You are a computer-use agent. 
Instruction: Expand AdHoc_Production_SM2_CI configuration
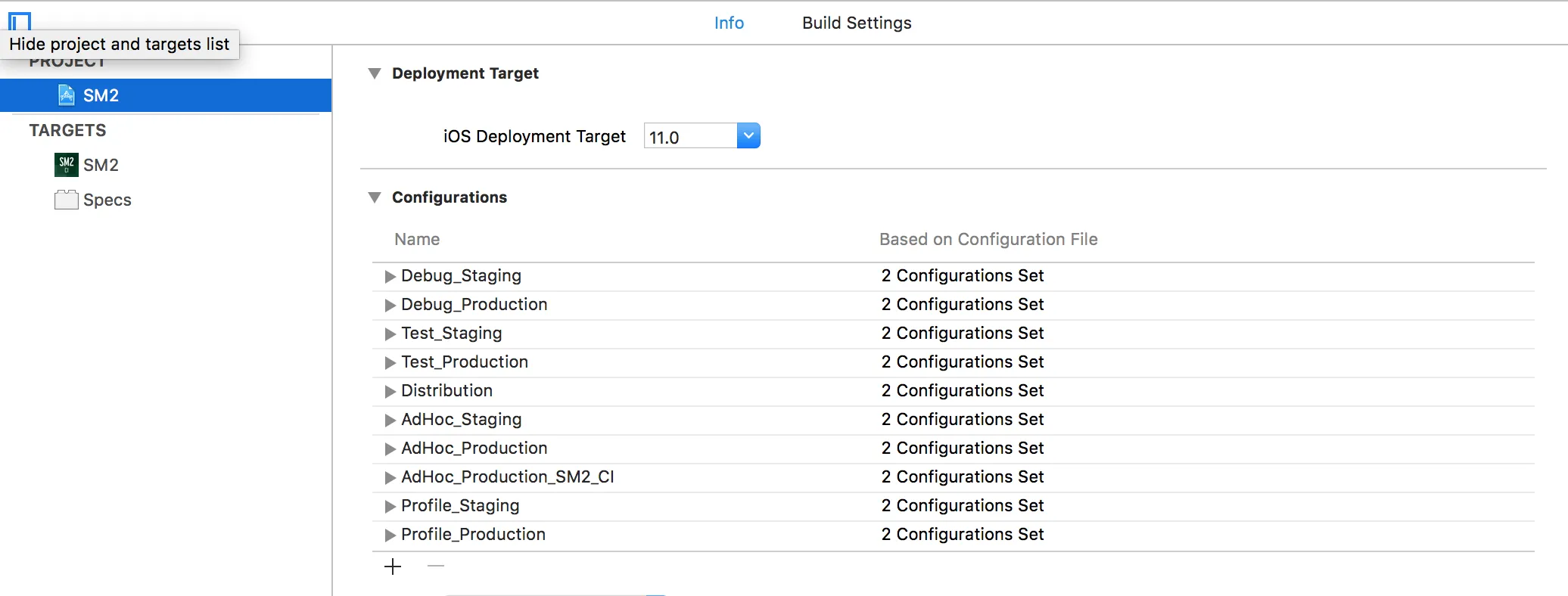pyautogui.click(x=390, y=477)
